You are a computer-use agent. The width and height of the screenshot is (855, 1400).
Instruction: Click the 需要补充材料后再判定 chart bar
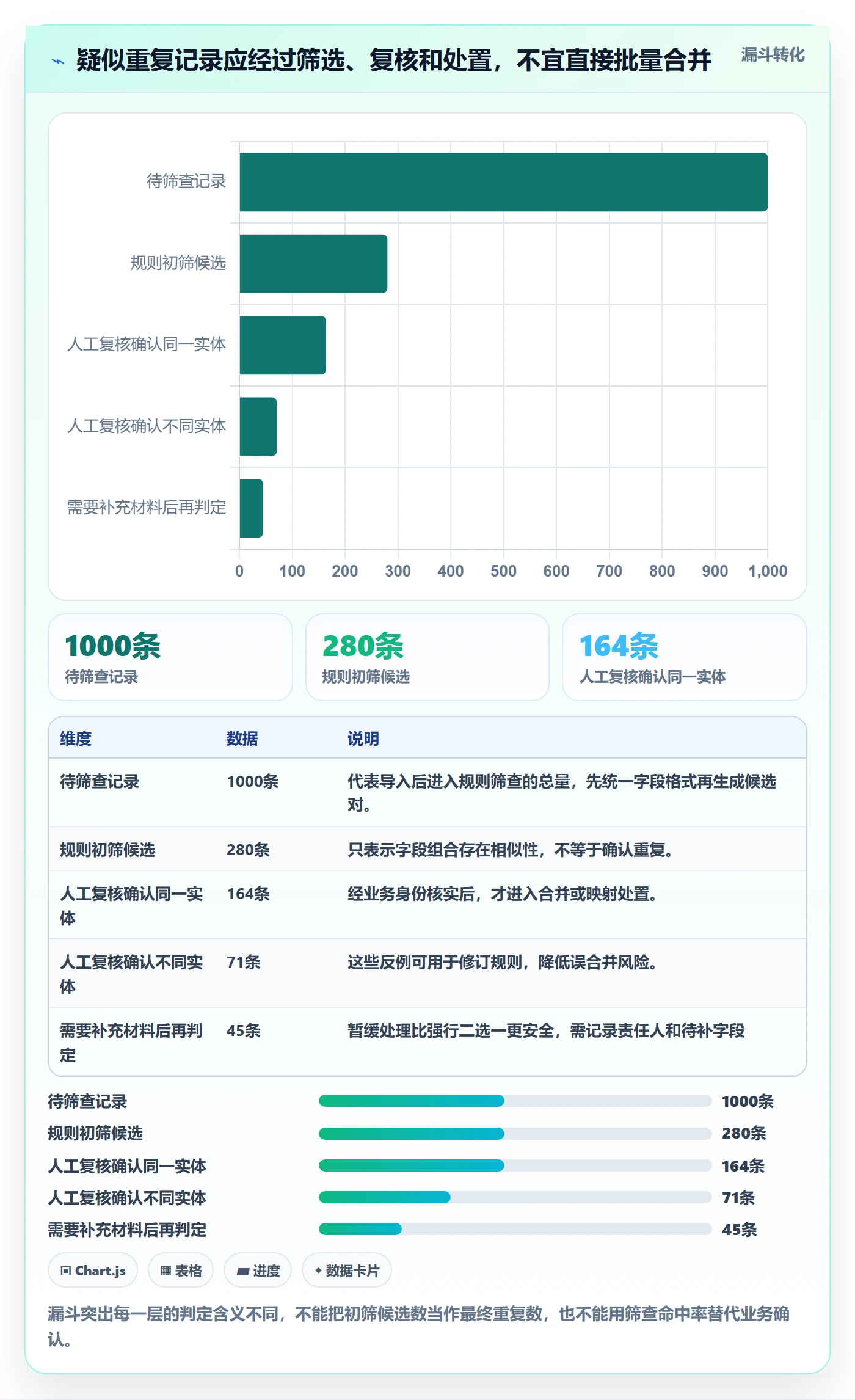[252, 508]
